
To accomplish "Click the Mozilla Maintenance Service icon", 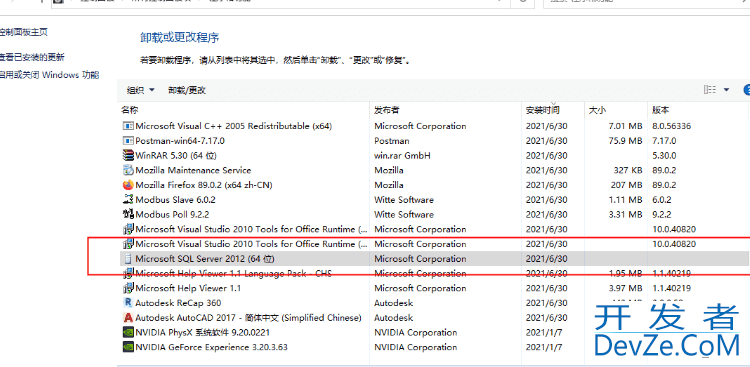I will [128, 170].
